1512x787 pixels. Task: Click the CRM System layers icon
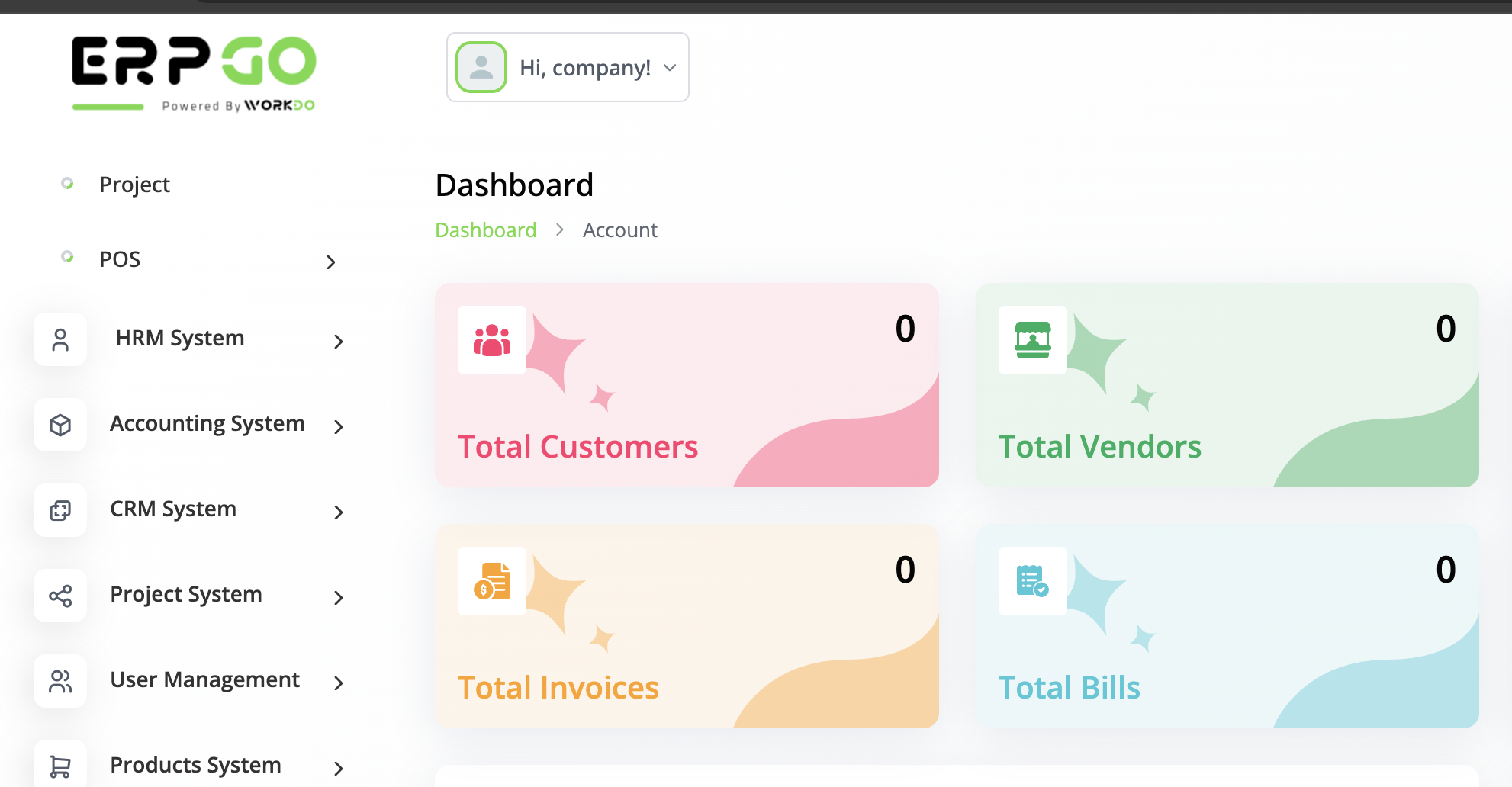pyautogui.click(x=60, y=510)
